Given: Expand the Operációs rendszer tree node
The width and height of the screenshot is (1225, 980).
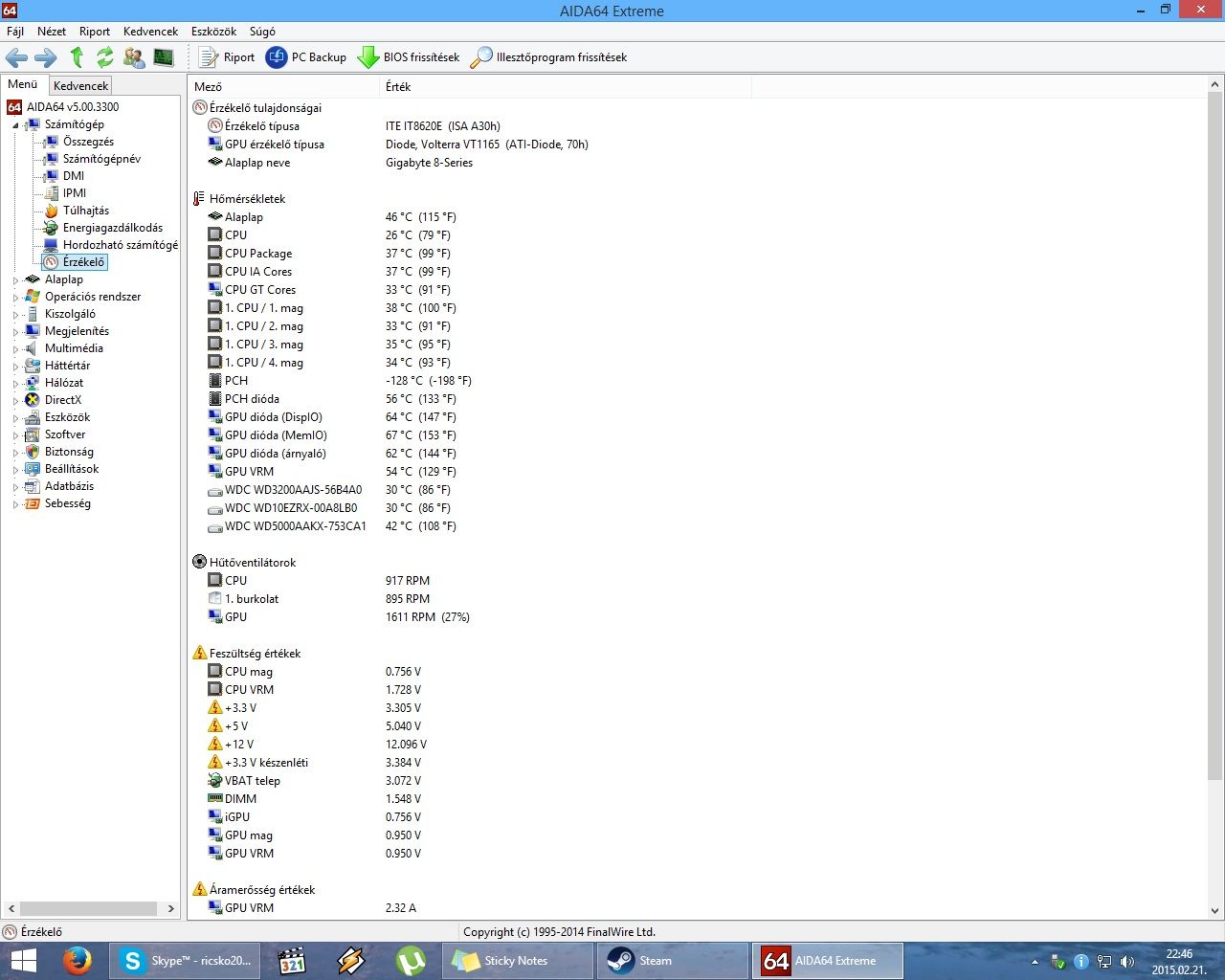Looking at the screenshot, I should pyautogui.click(x=15, y=298).
